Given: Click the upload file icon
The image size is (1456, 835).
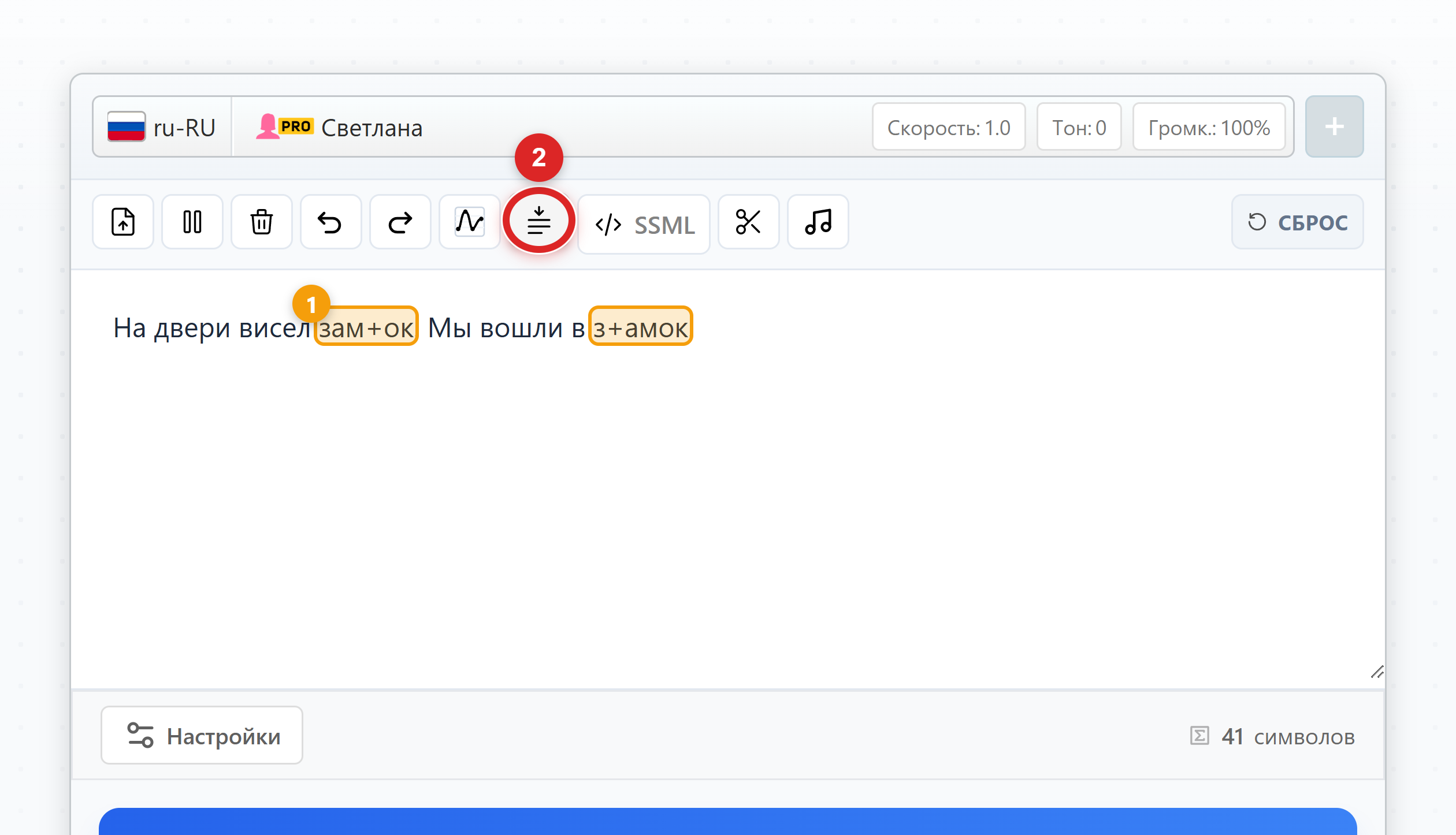Looking at the screenshot, I should pos(123,222).
